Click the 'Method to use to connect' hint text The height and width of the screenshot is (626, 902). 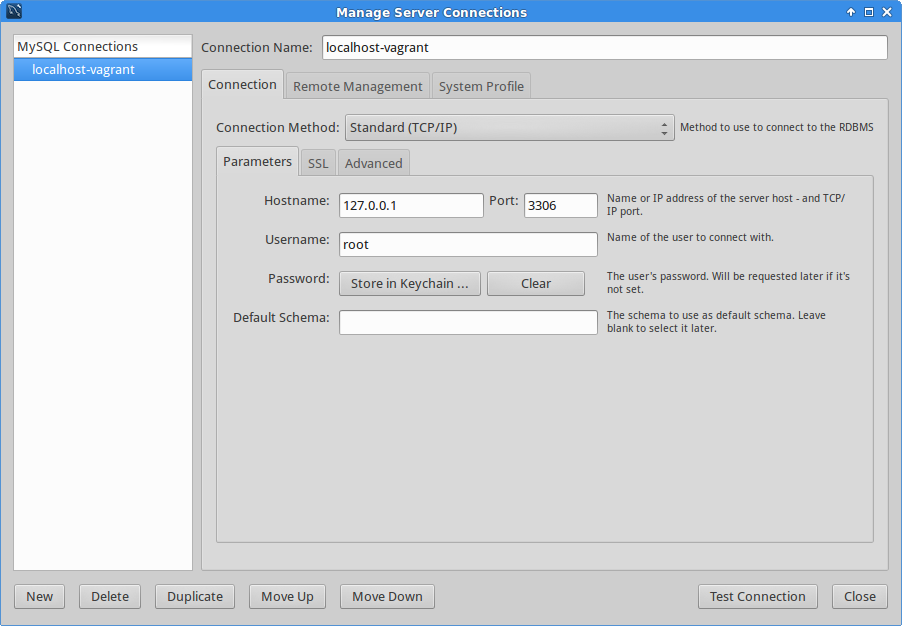(777, 127)
